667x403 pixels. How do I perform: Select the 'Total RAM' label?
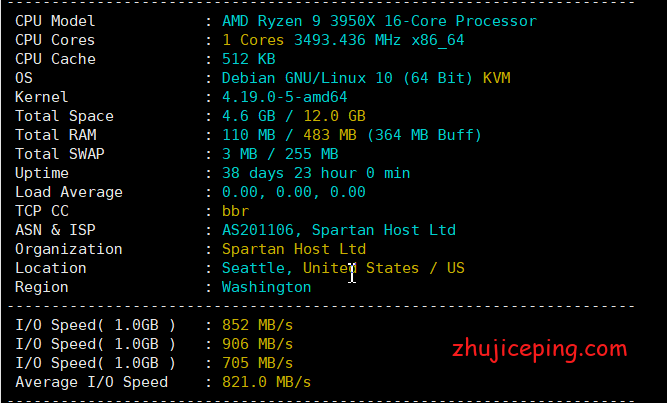pos(56,135)
